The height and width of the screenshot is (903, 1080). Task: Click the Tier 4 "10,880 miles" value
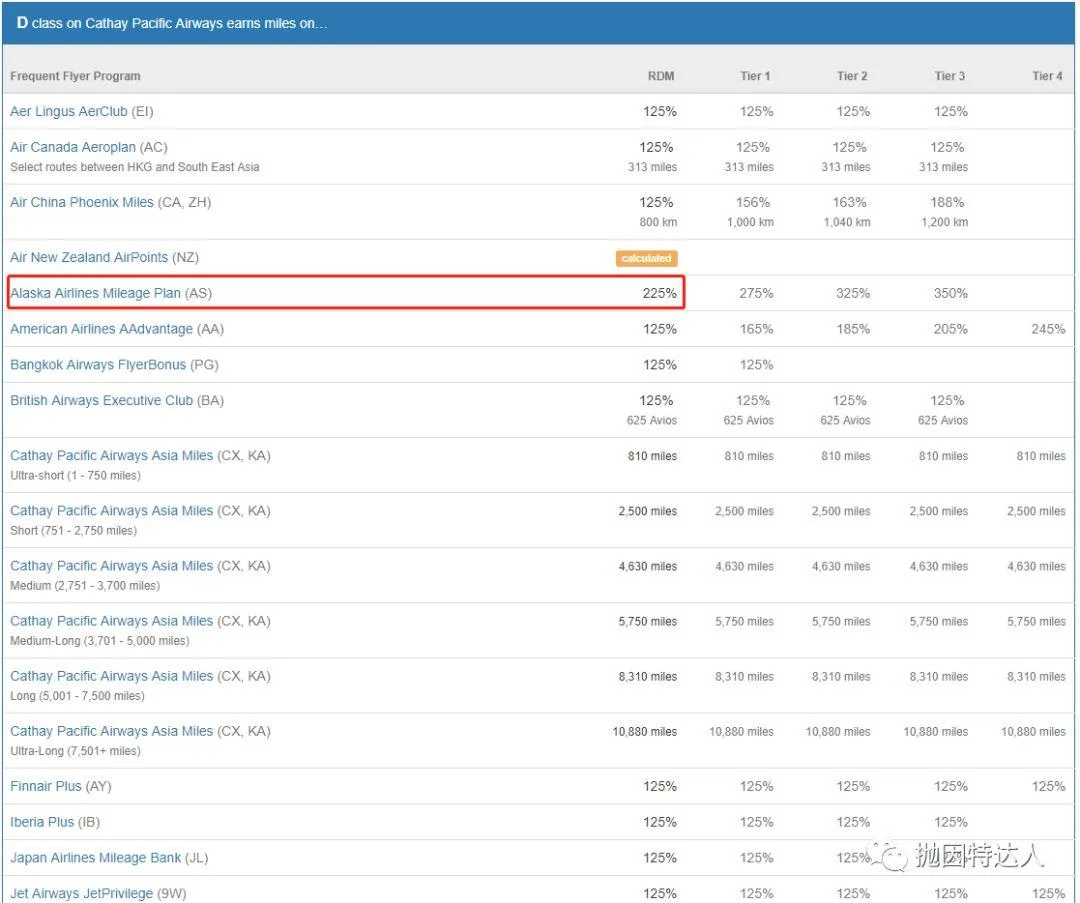[x=1033, y=731]
